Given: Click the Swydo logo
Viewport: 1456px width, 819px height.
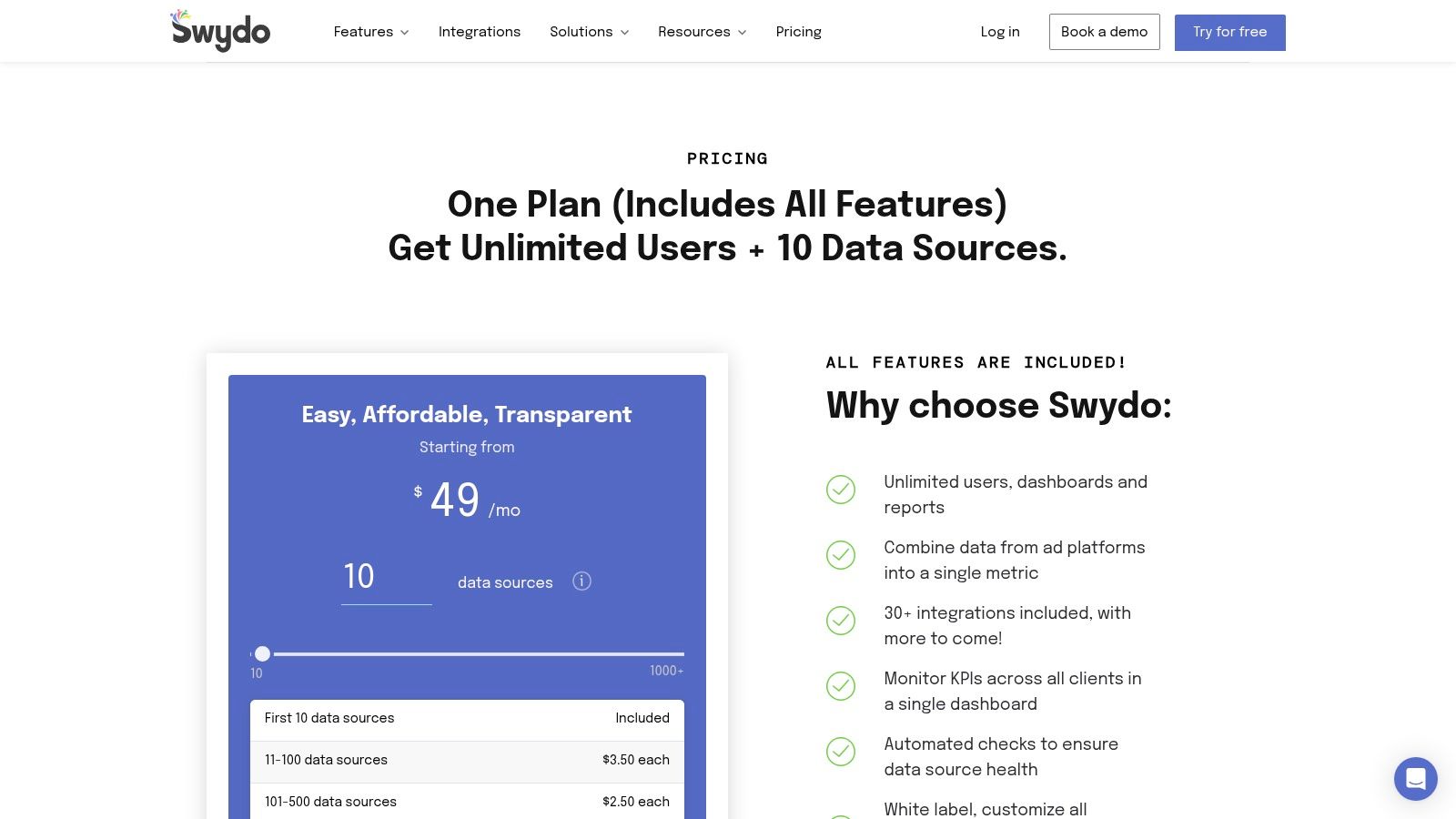Looking at the screenshot, I should point(220,31).
